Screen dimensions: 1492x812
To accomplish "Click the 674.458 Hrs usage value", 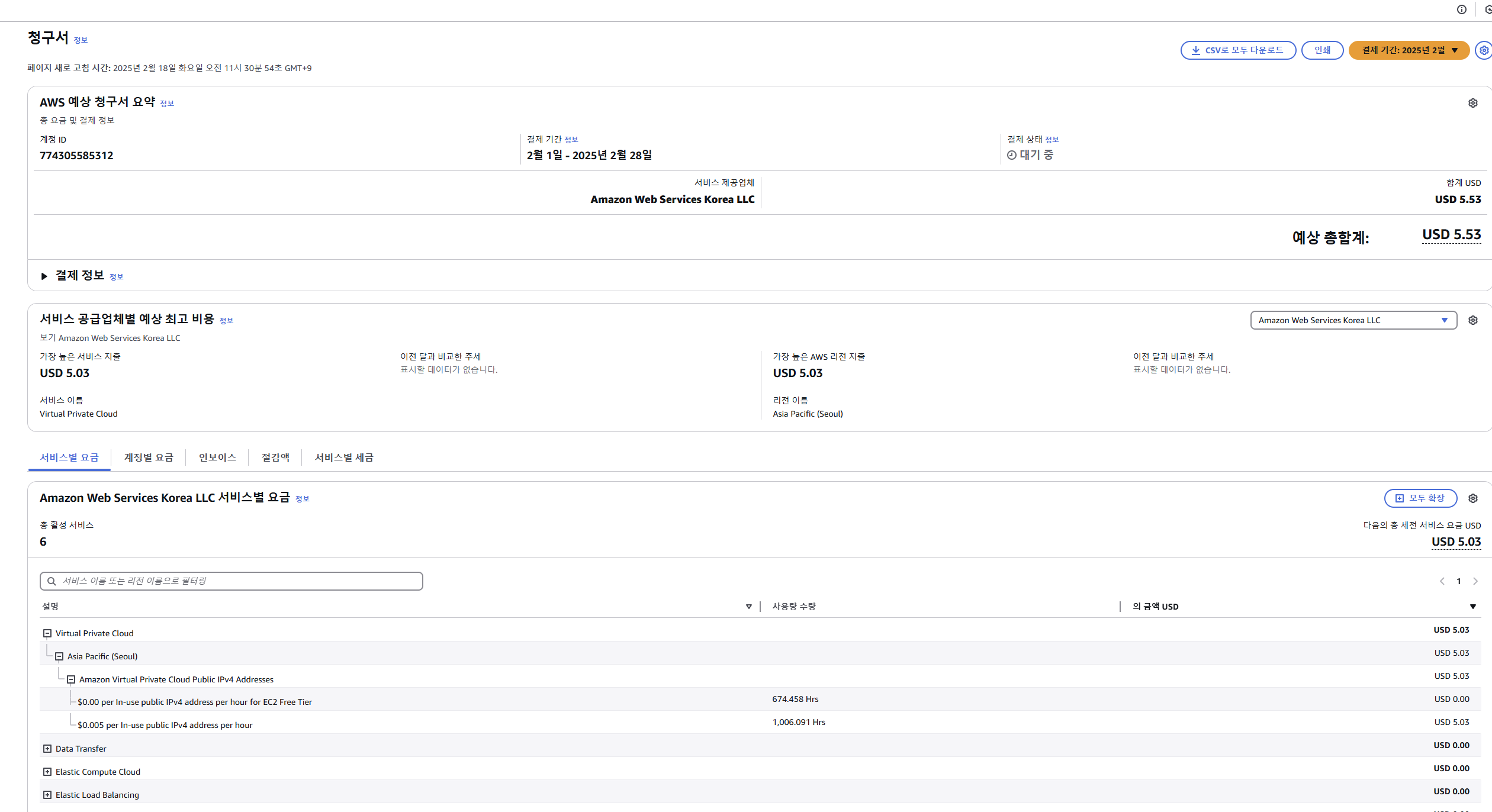I will tap(795, 699).
